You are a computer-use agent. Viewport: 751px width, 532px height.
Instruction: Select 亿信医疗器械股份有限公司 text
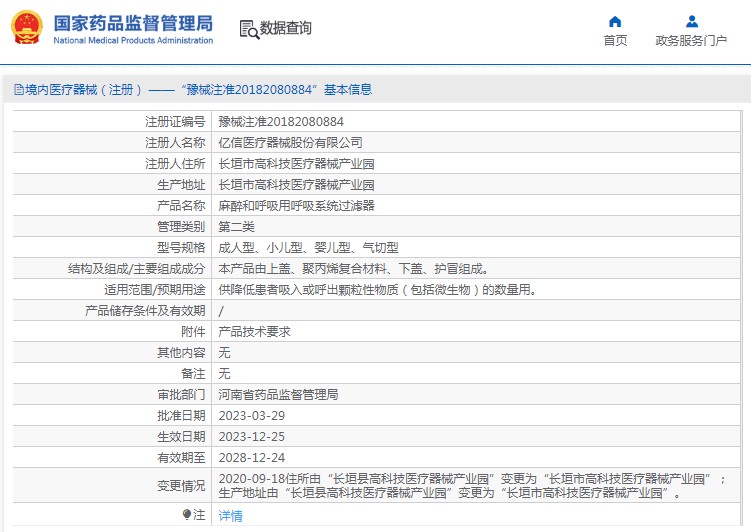pyautogui.click(x=290, y=143)
